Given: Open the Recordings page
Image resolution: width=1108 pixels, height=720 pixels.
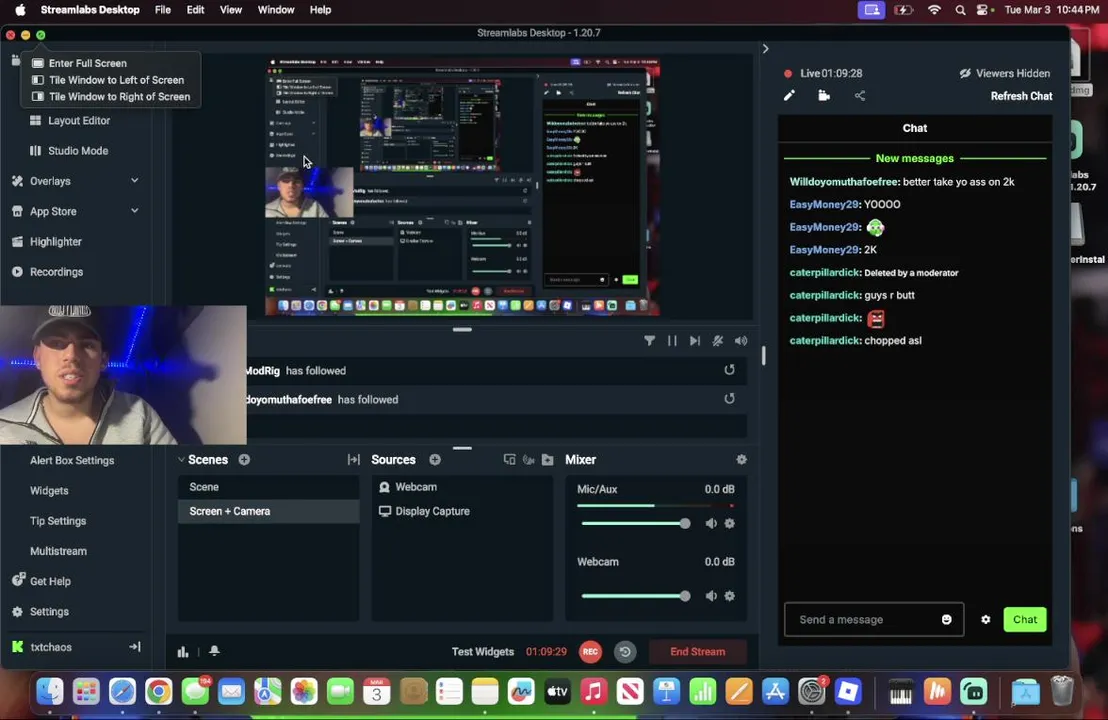Looking at the screenshot, I should [48, 272].
